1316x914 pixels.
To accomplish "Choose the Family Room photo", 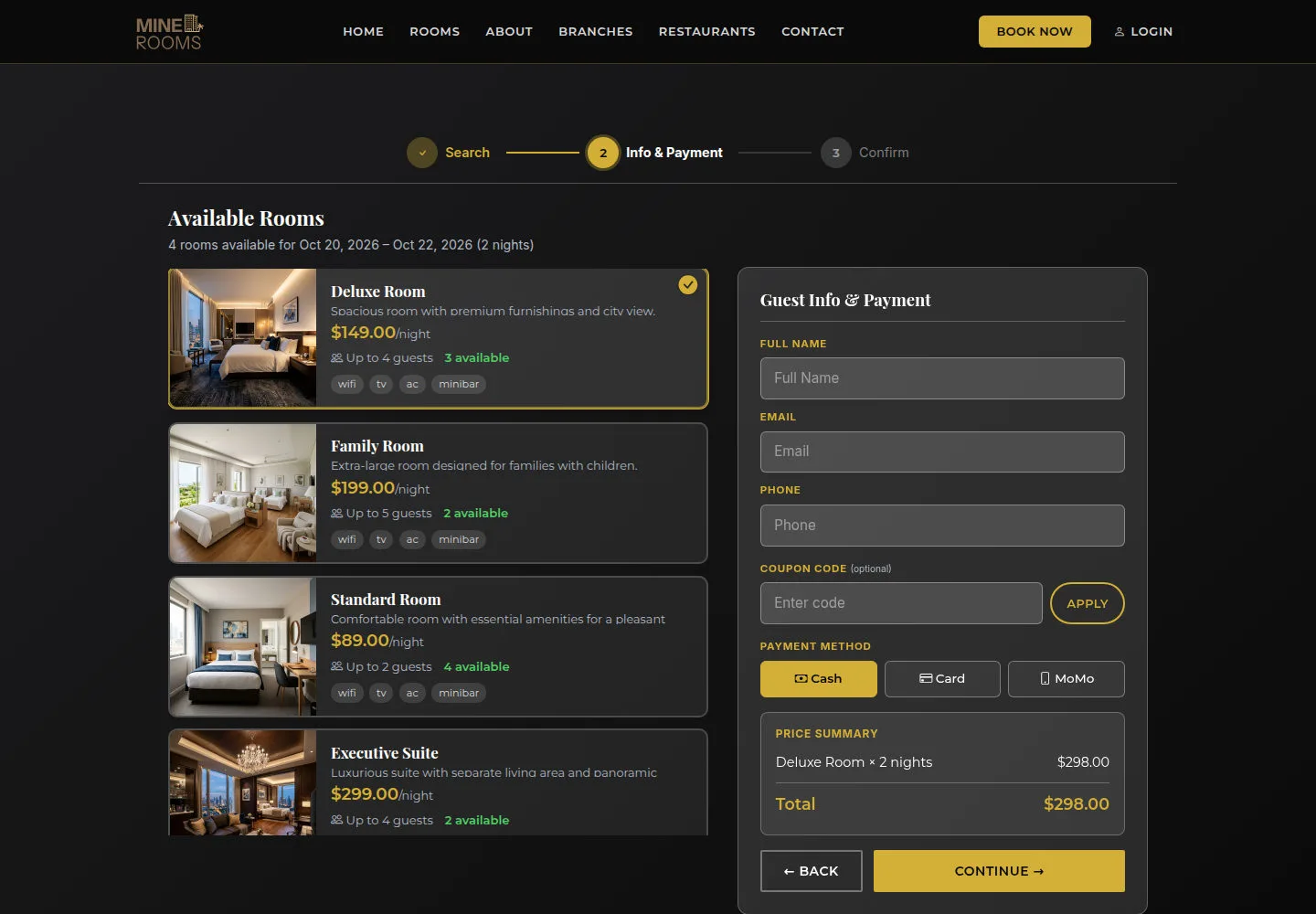I will [x=243, y=493].
